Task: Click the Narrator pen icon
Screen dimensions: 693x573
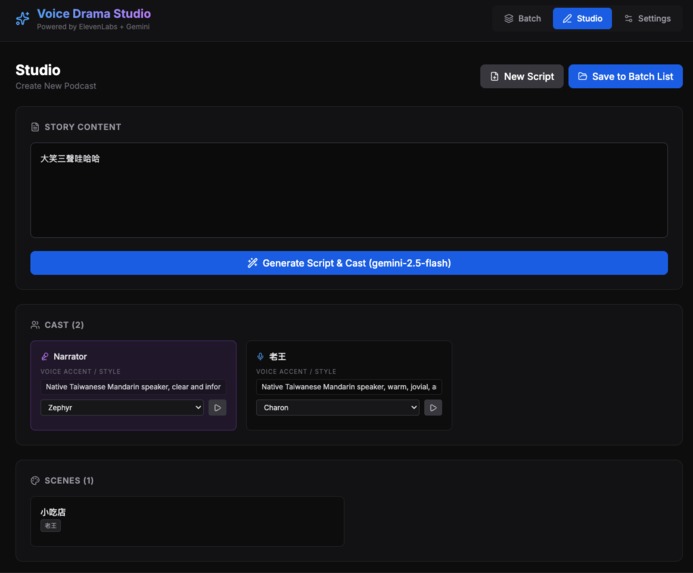Action: (x=45, y=356)
